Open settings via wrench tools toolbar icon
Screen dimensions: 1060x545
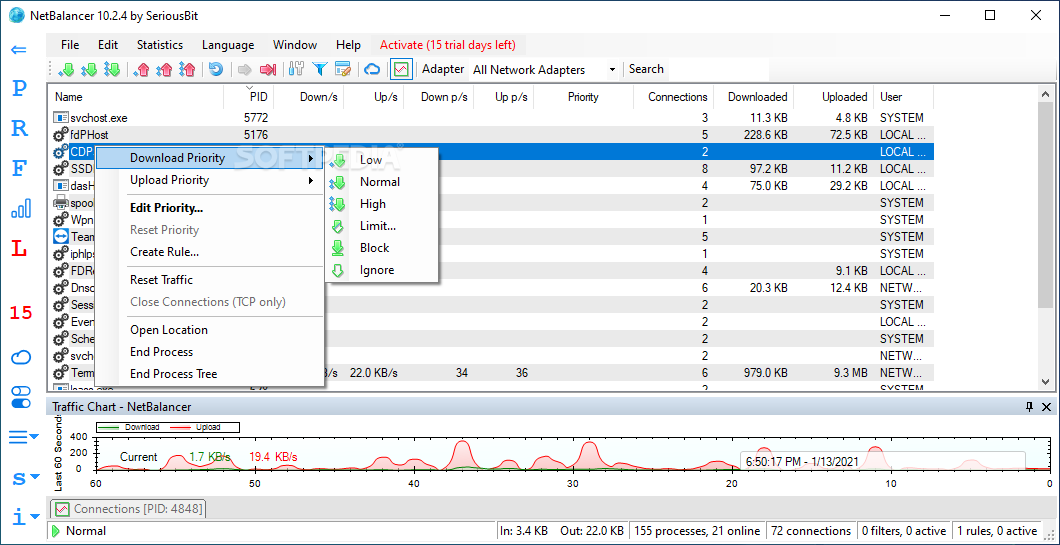tap(296, 69)
